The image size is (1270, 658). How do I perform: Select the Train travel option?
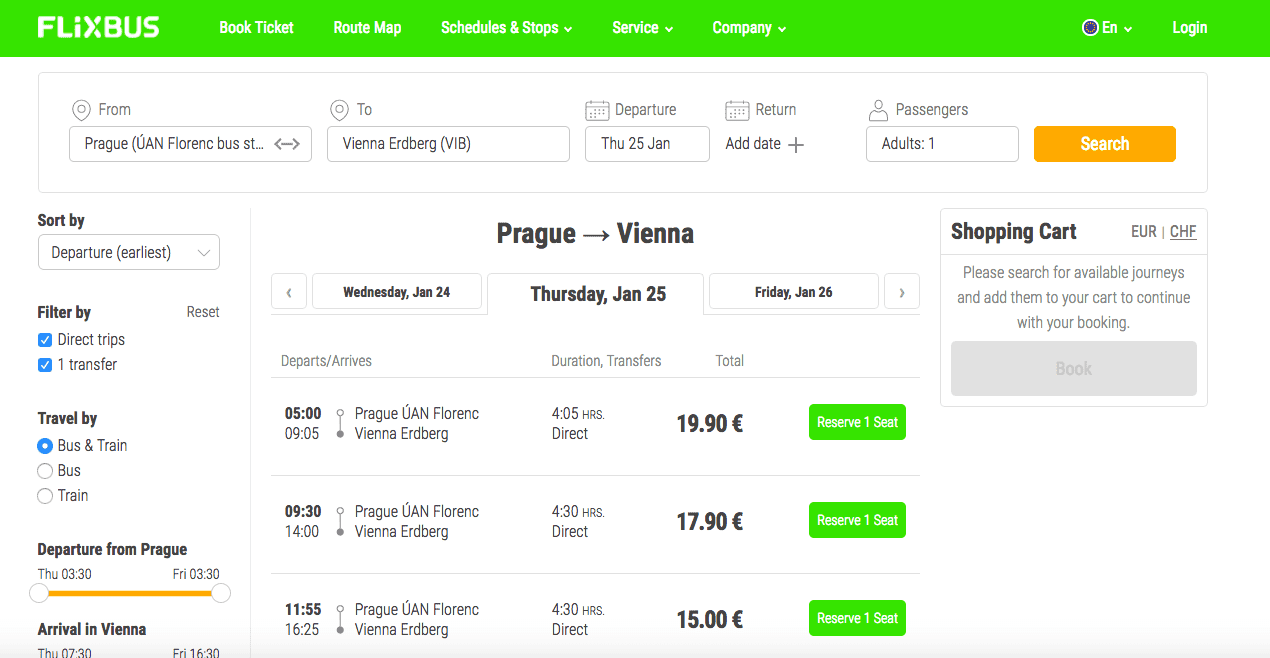[45, 496]
